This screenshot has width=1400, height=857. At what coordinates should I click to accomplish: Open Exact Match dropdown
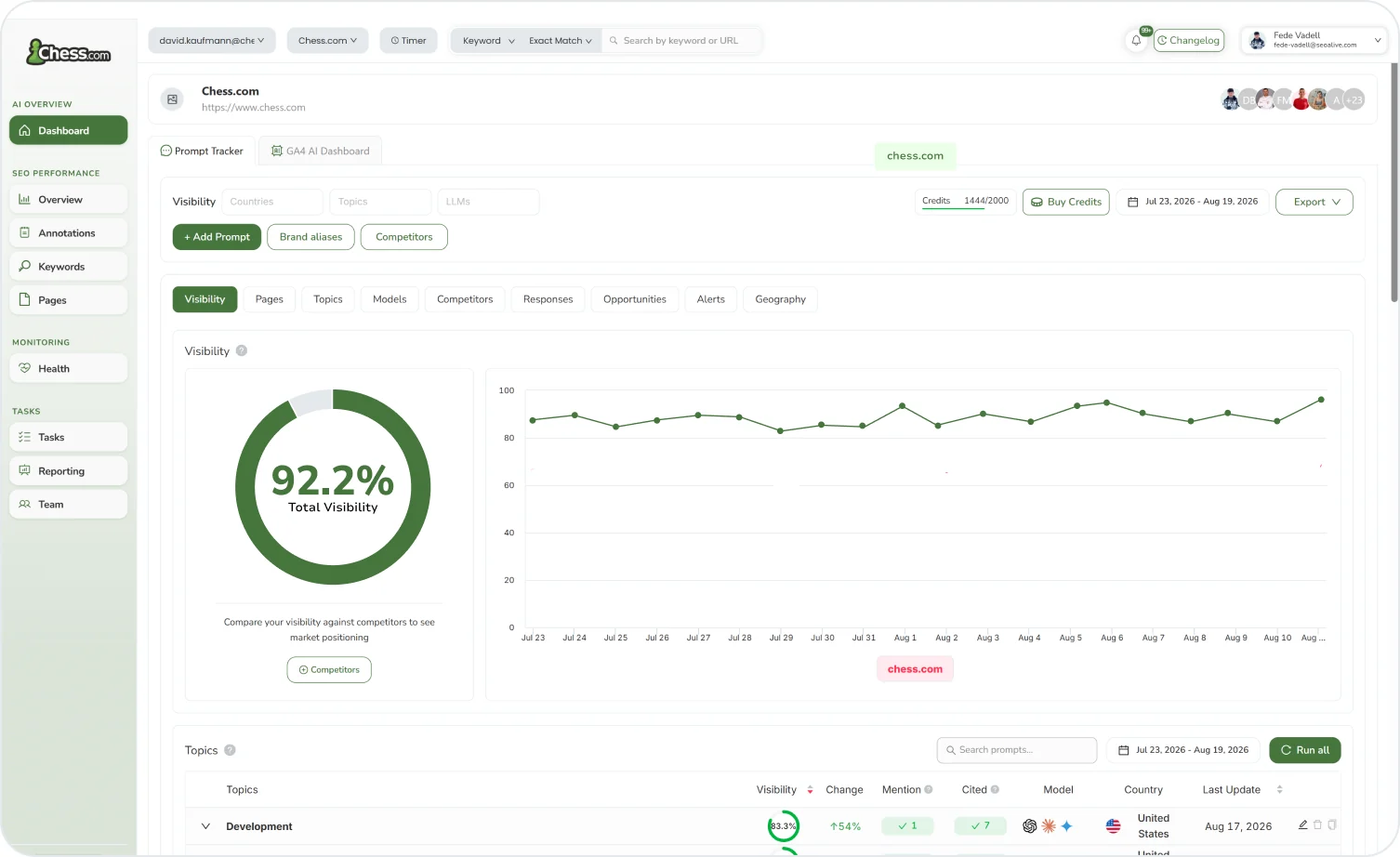click(x=561, y=41)
